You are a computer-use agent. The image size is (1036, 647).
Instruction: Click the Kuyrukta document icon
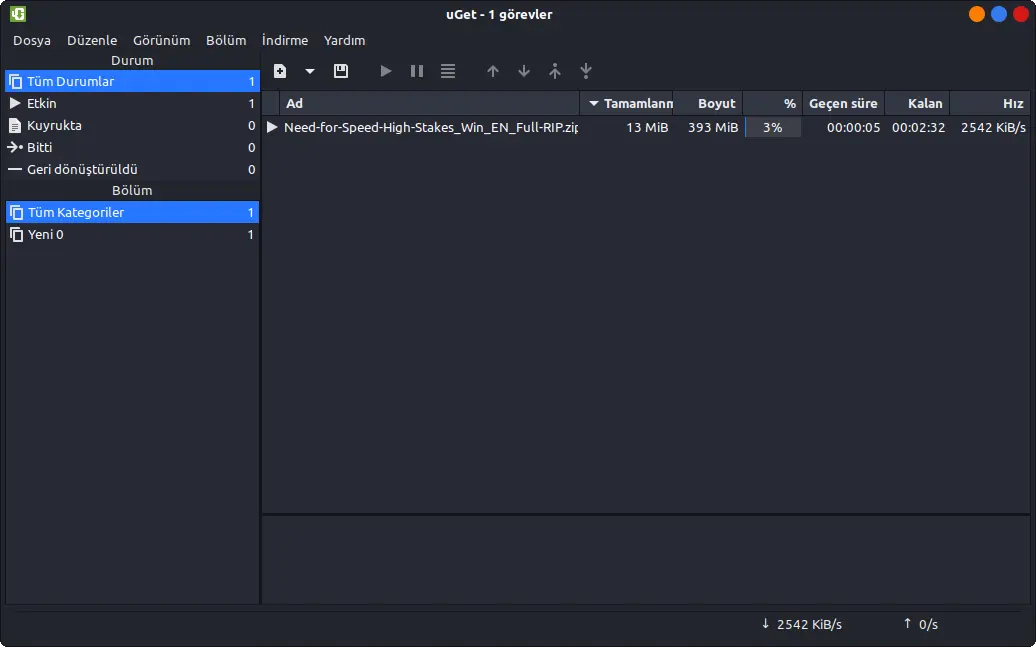(x=15, y=125)
